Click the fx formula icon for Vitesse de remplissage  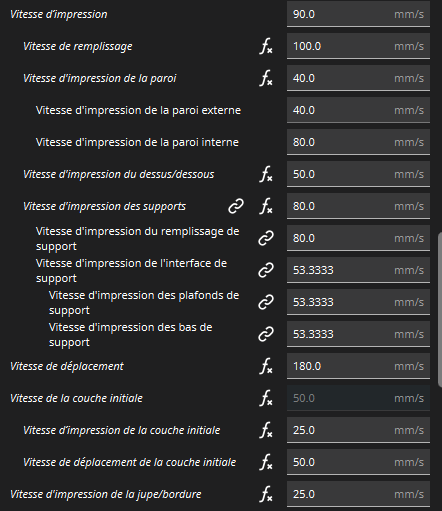pos(266,46)
